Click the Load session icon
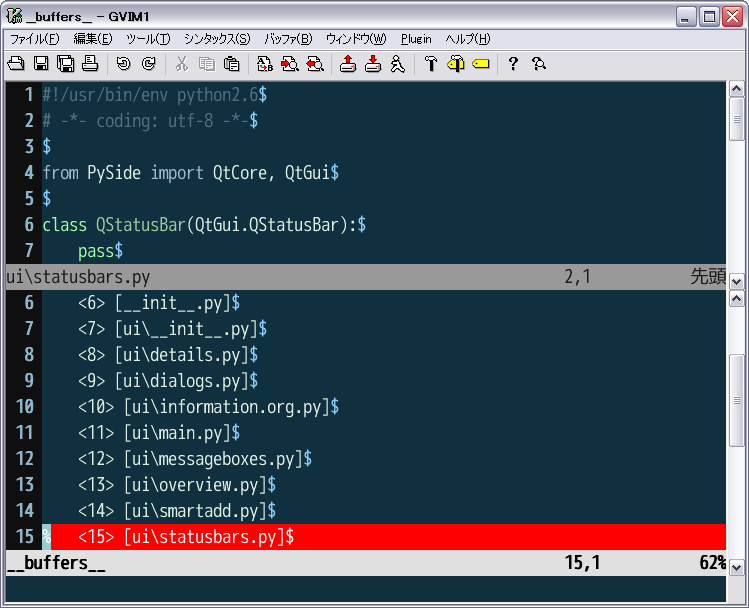 pyautogui.click(x=348, y=64)
